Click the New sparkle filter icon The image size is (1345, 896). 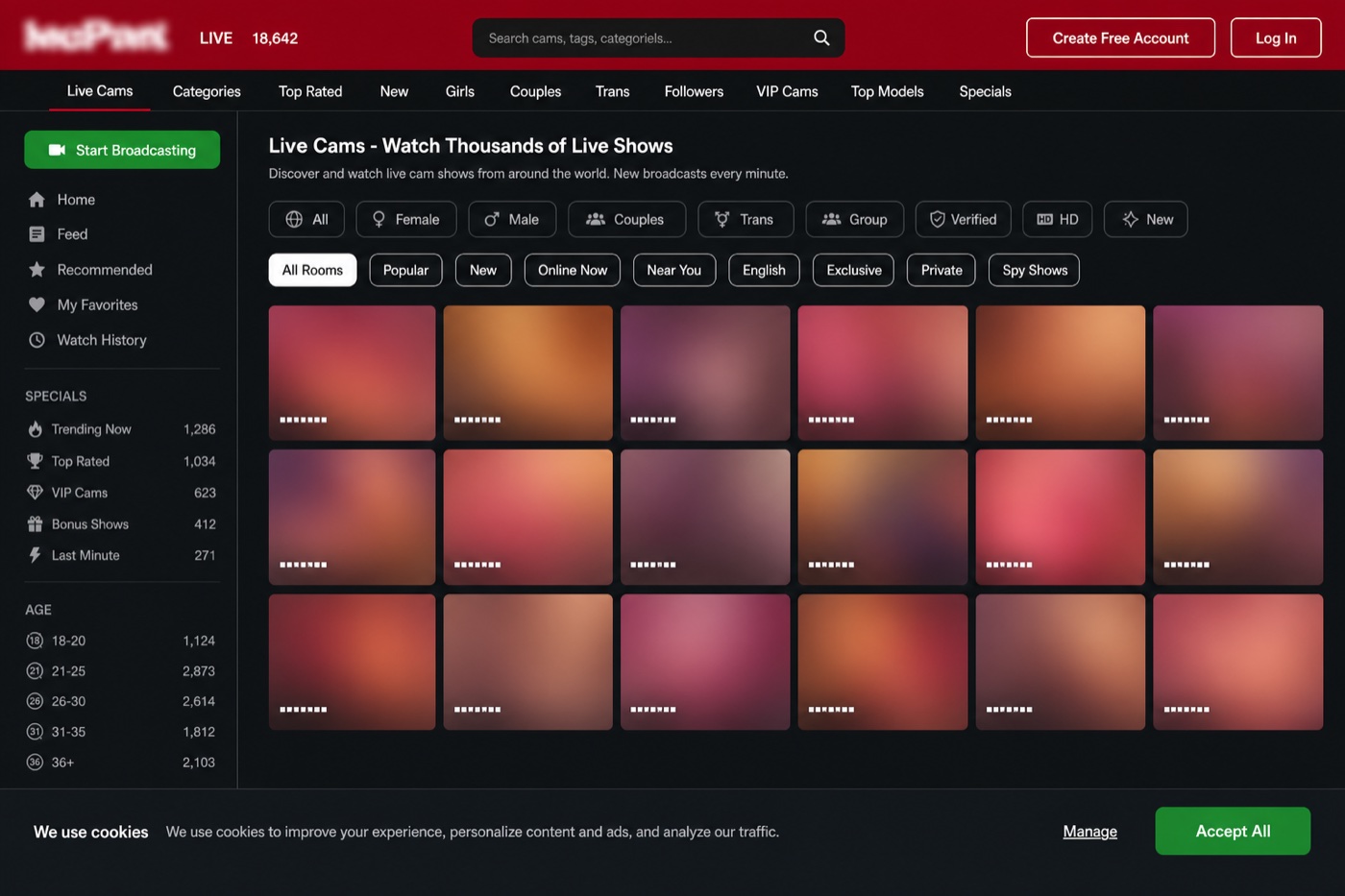point(1130,219)
